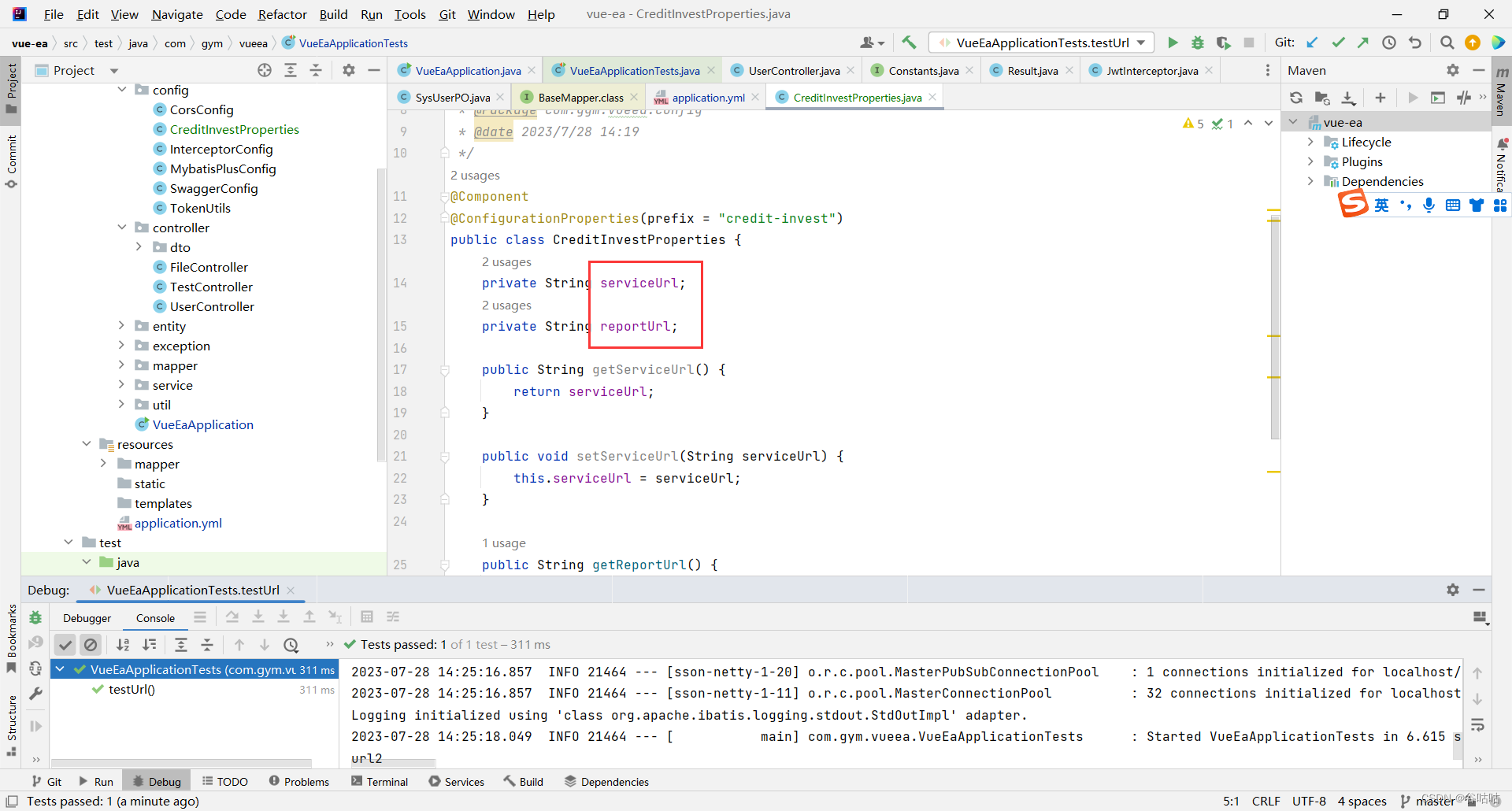Update project via Git blue arrow
Viewport: 1512px width, 811px height.
coord(1312,43)
